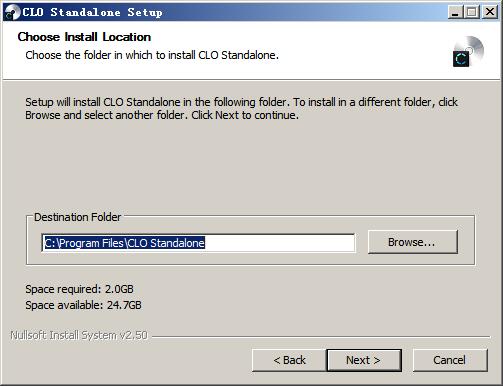Click the Choose Install Location heading
The height and width of the screenshot is (386, 503).
pyautogui.click(x=84, y=37)
